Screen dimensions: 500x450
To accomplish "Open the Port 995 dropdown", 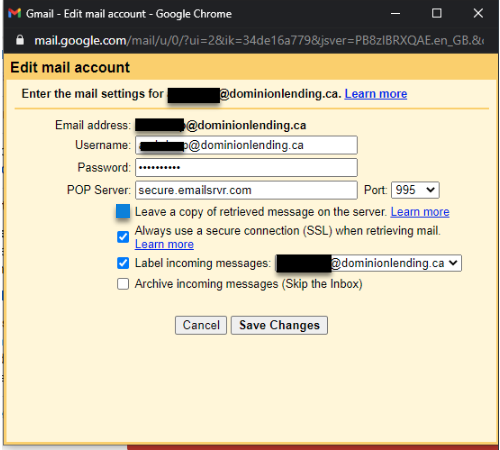I will click(x=415, y=190).
